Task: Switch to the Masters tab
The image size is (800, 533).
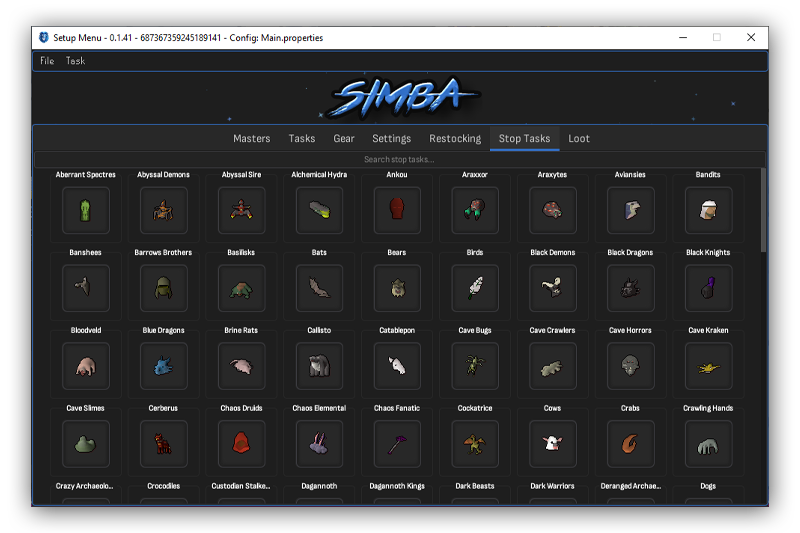Action: (x=252, y=139)
